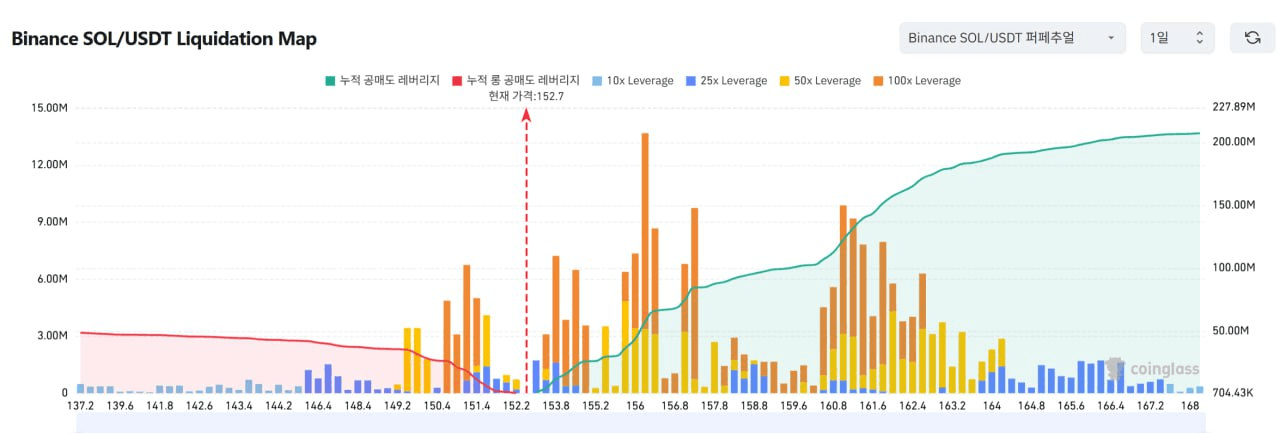Click the 현재 가격:152.7 label
This screenshot has width=1280, height=433.
[x=526, y=96]
